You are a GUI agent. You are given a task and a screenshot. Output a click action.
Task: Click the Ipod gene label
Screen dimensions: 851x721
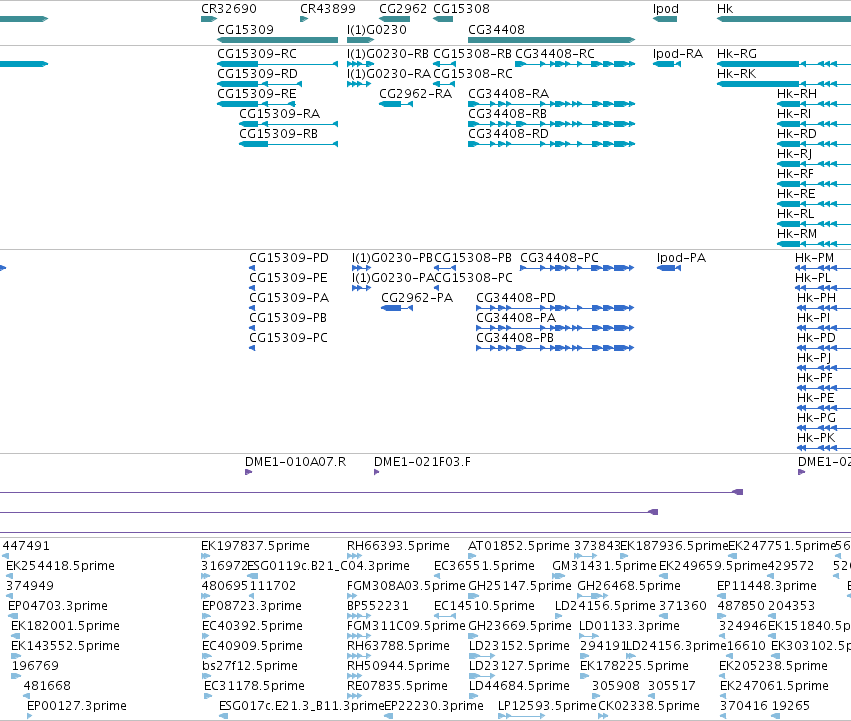(x=666, y=9)
